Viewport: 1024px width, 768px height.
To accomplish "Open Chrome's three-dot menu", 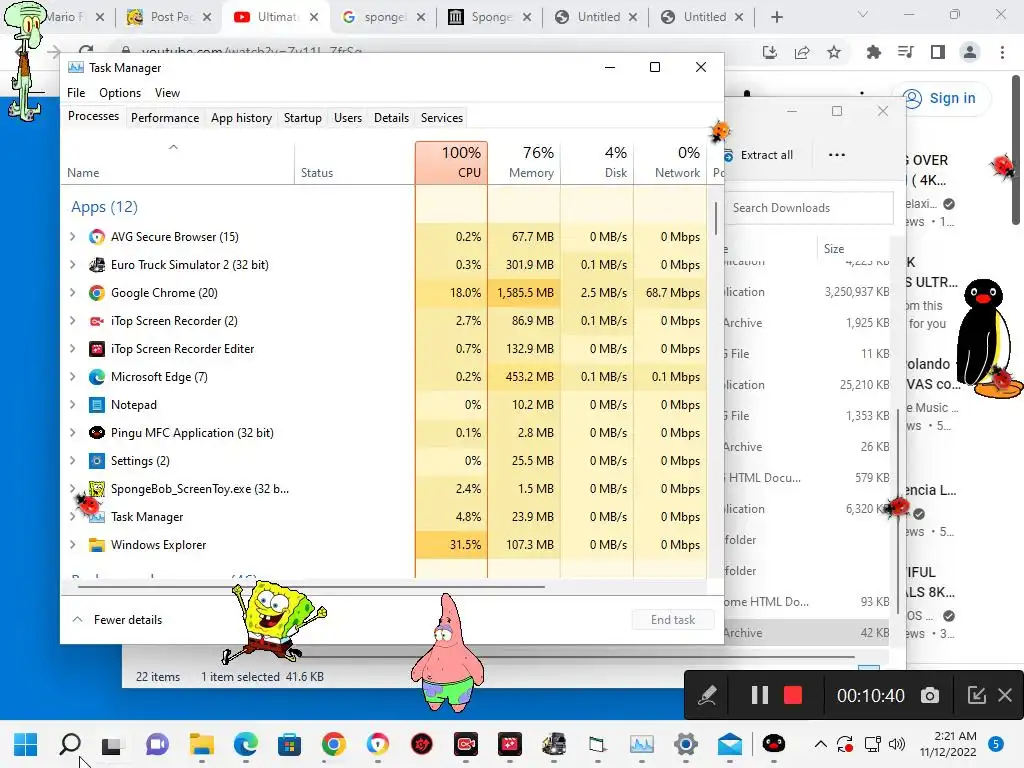I will tap(1002, 52).
